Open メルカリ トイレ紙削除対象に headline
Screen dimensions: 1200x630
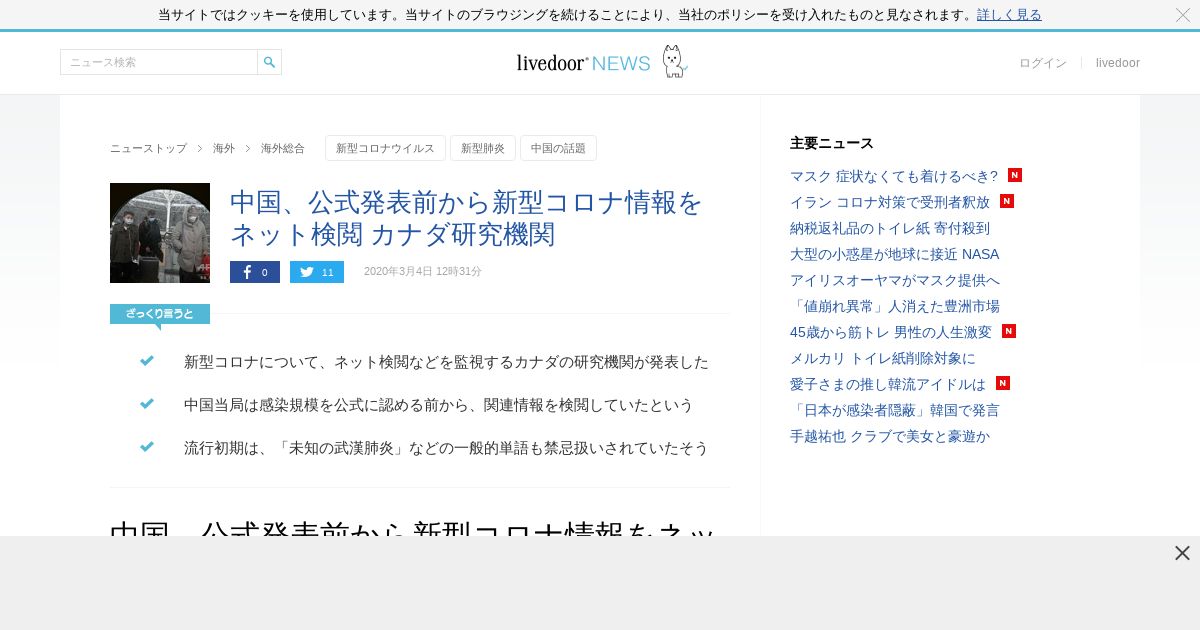click(883, 358)
